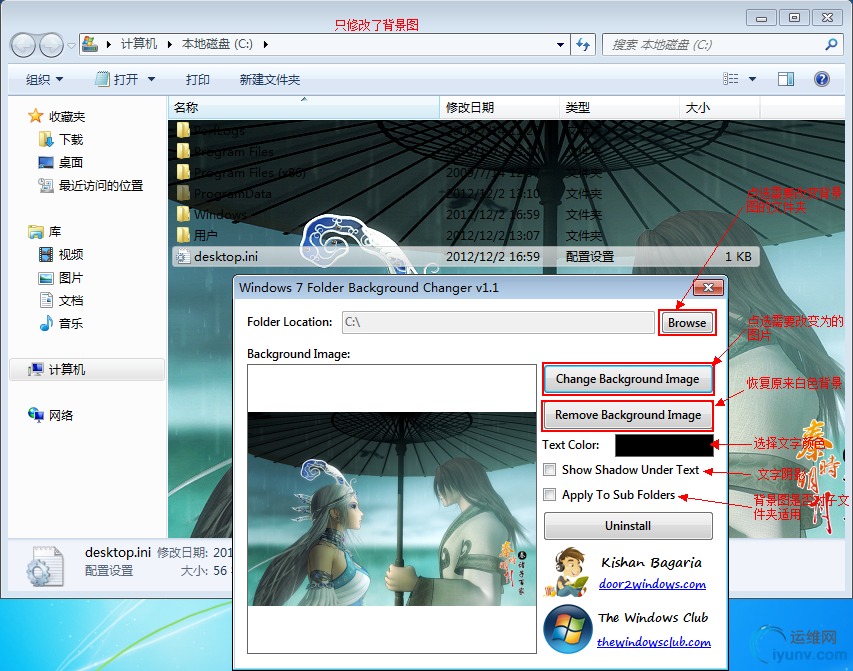
Task: Click Browse to choose folder location
Action: (687, 323)
